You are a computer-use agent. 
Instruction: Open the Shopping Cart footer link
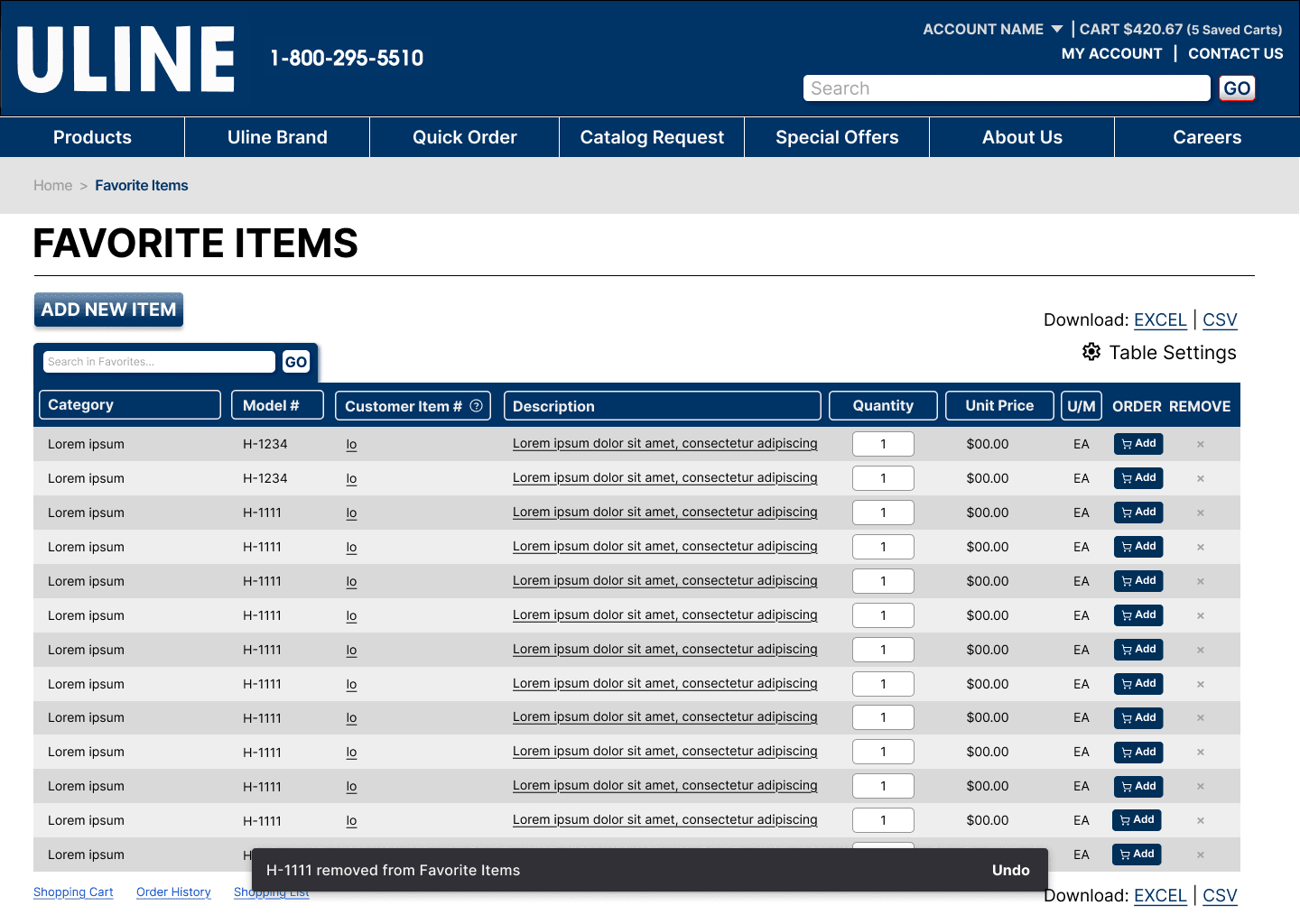[x=73, y=892]
